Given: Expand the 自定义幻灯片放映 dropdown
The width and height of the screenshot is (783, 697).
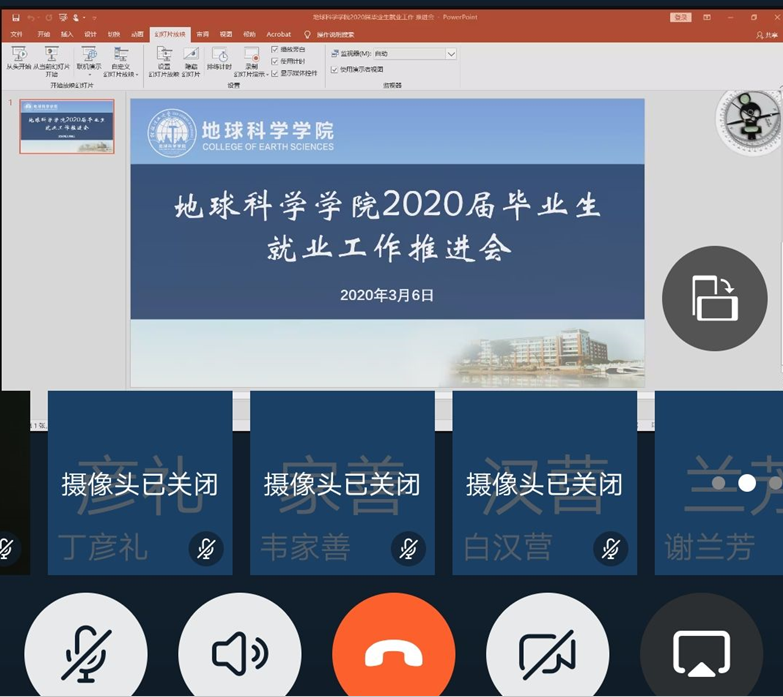Looking at the screenshot, I should 120,74.
